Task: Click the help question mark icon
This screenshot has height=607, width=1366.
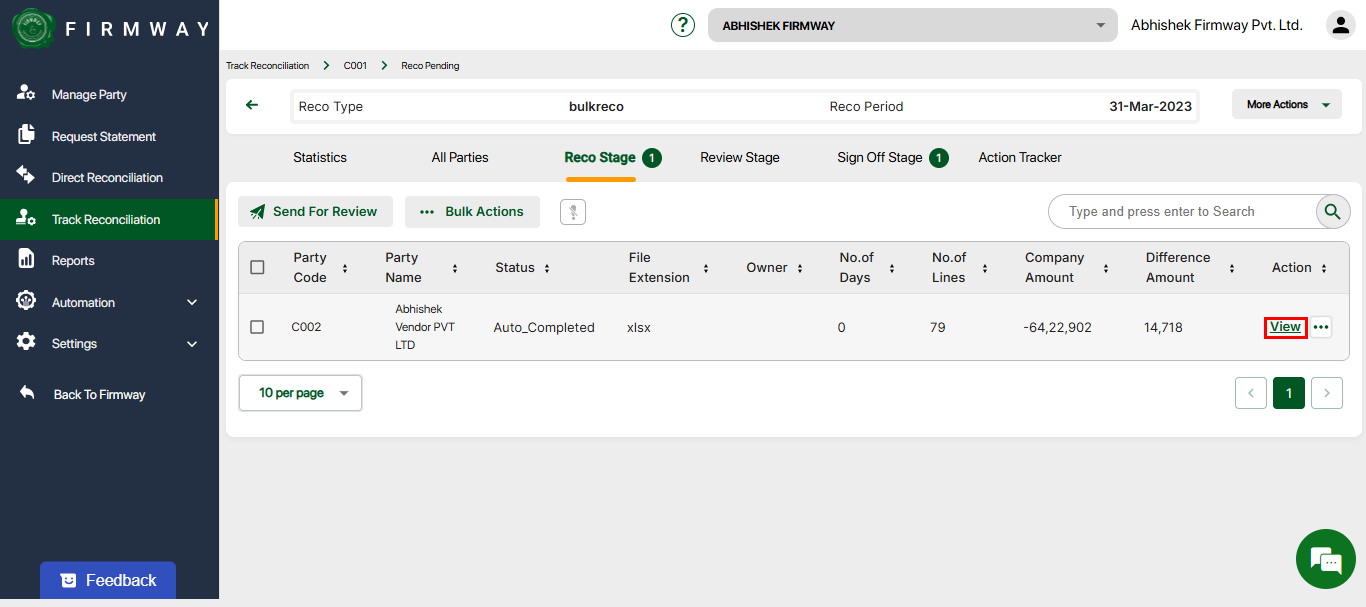Action: pyautogui.click(x=683, y=25)
